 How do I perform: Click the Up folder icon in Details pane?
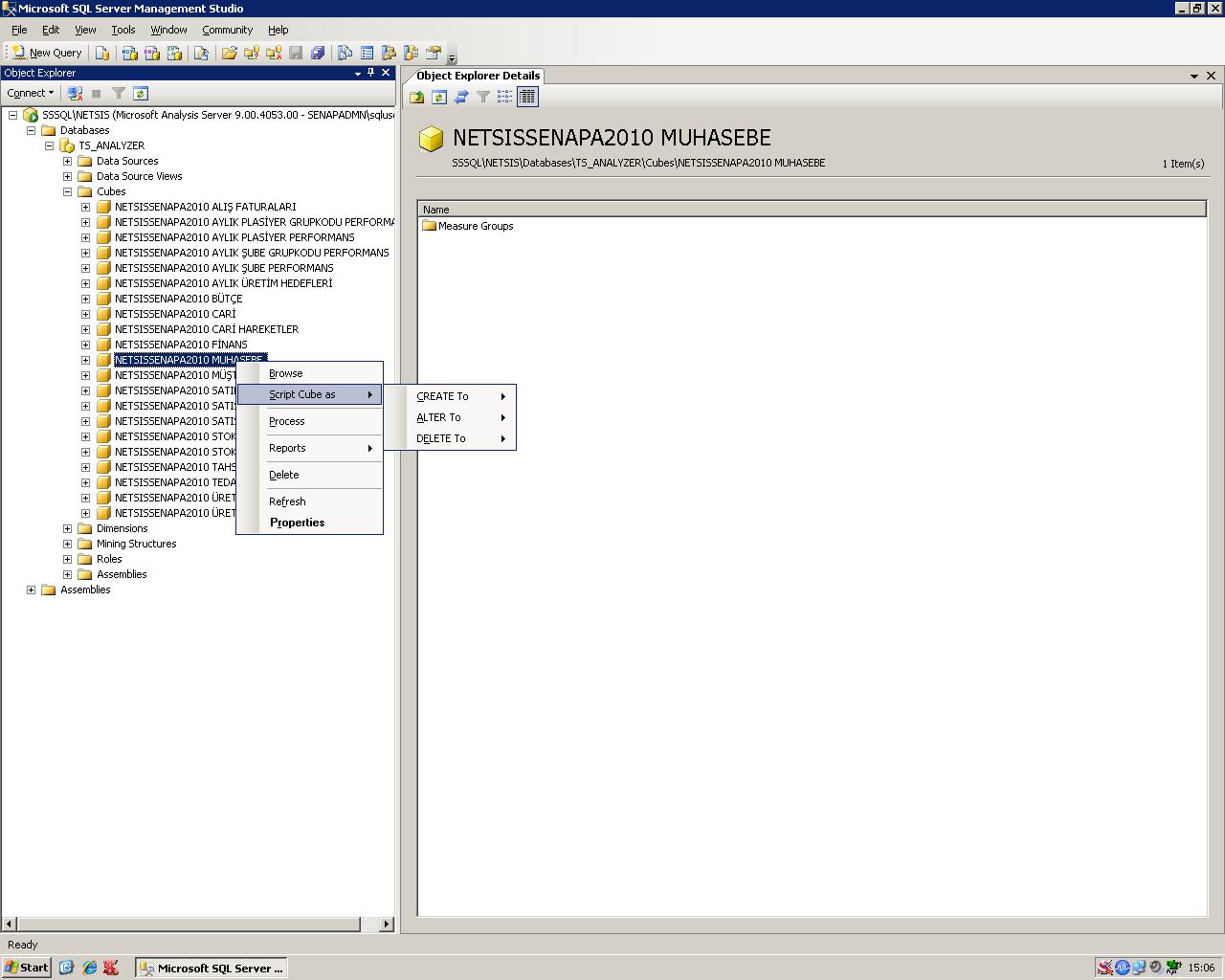tap(417, 97)
